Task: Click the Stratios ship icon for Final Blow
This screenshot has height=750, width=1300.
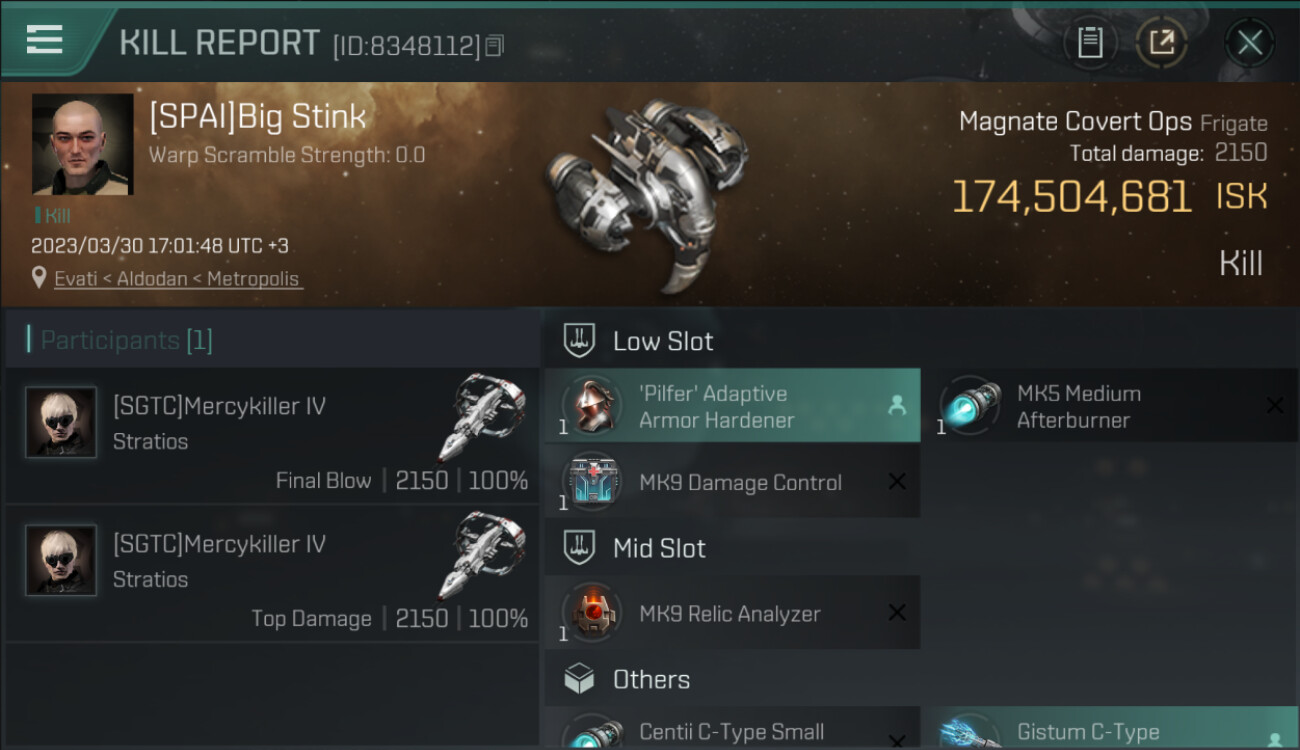Action: coord(482,417)
